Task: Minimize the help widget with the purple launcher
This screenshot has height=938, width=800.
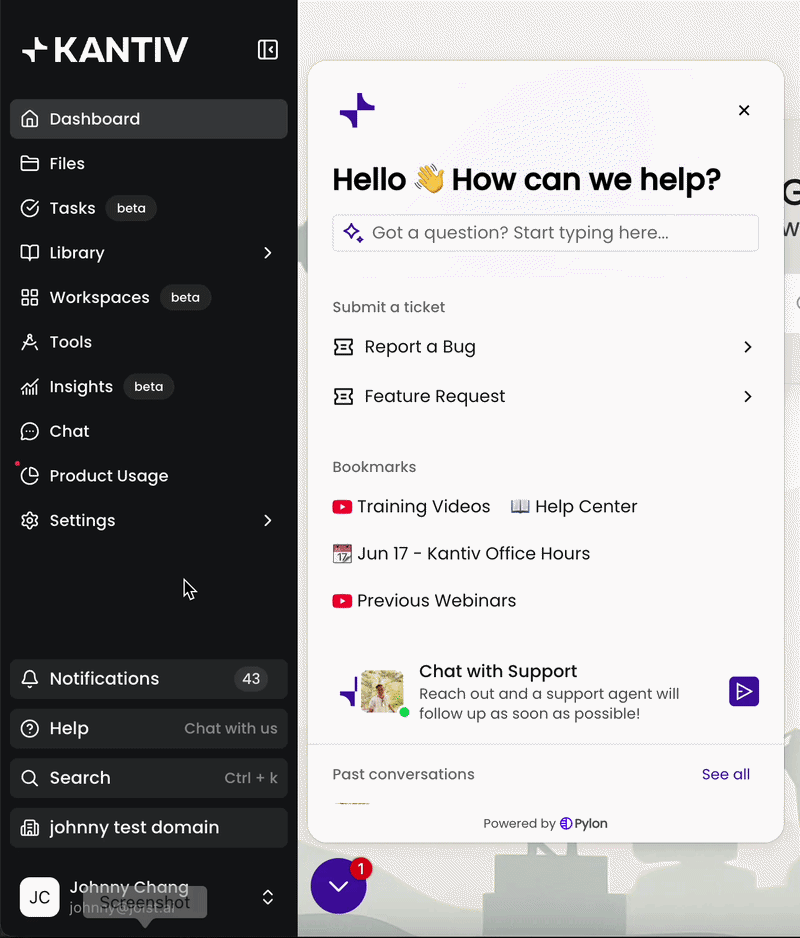Action: pos(339,886)
